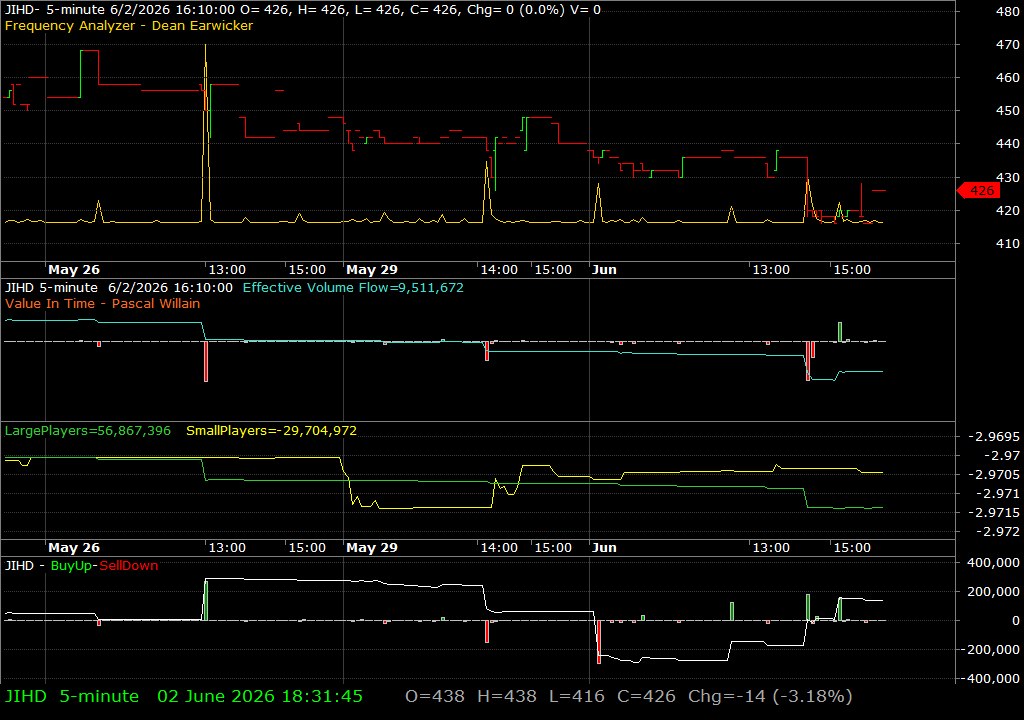The image size is (1024, 720).
Task: Click the 'SmallPlayers=-29,704,972' legend
Action: tap(272, 431)
